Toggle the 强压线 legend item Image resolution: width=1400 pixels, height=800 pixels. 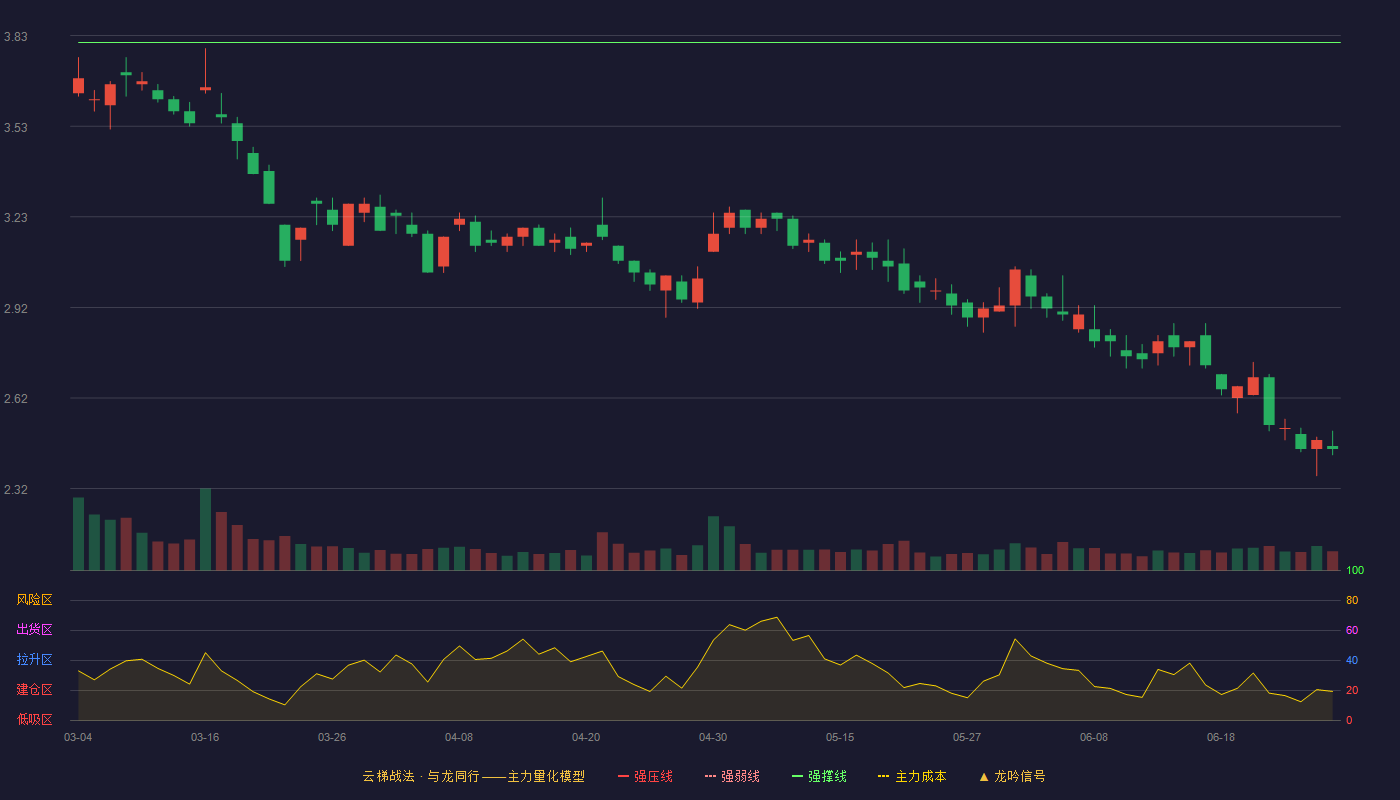[645, 776]
